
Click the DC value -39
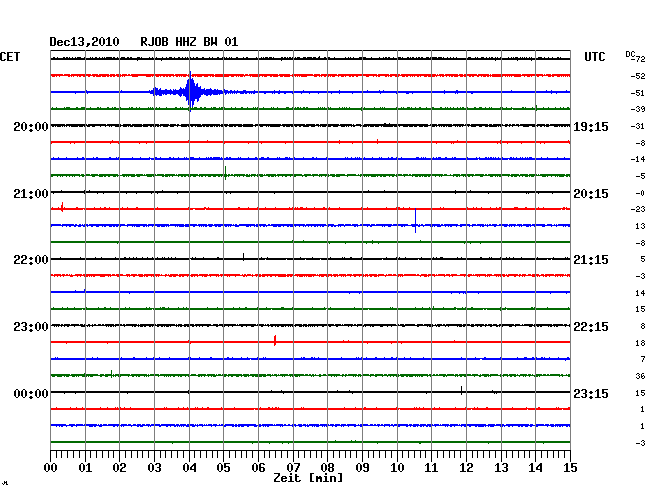tap(638, 109)
